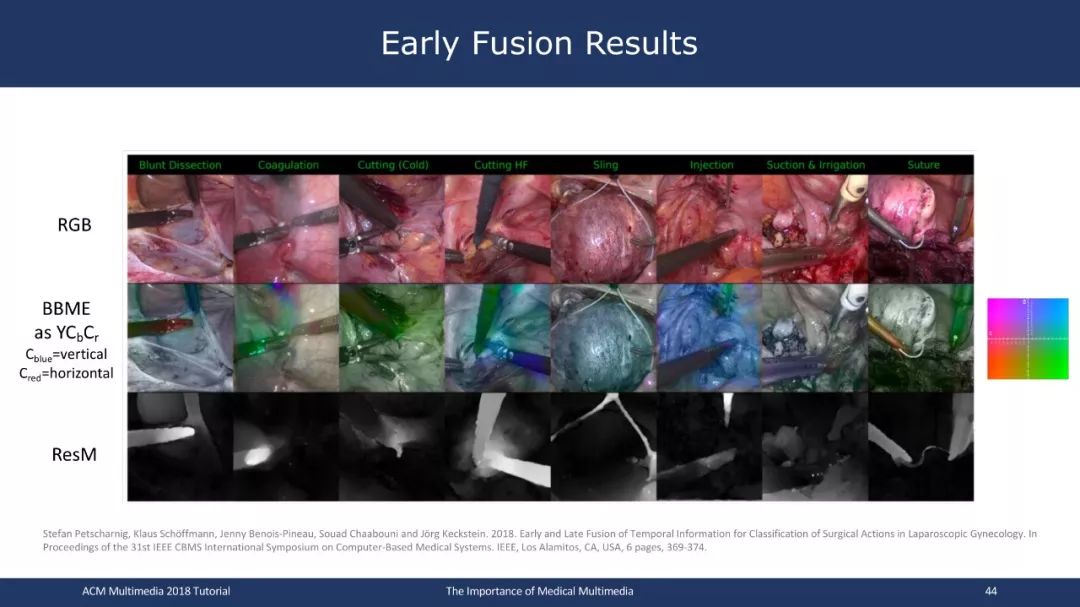This screenshot has width=1080, height=607.
Task: Select the Sling ResM grayscale image
Action: (603, 446)
